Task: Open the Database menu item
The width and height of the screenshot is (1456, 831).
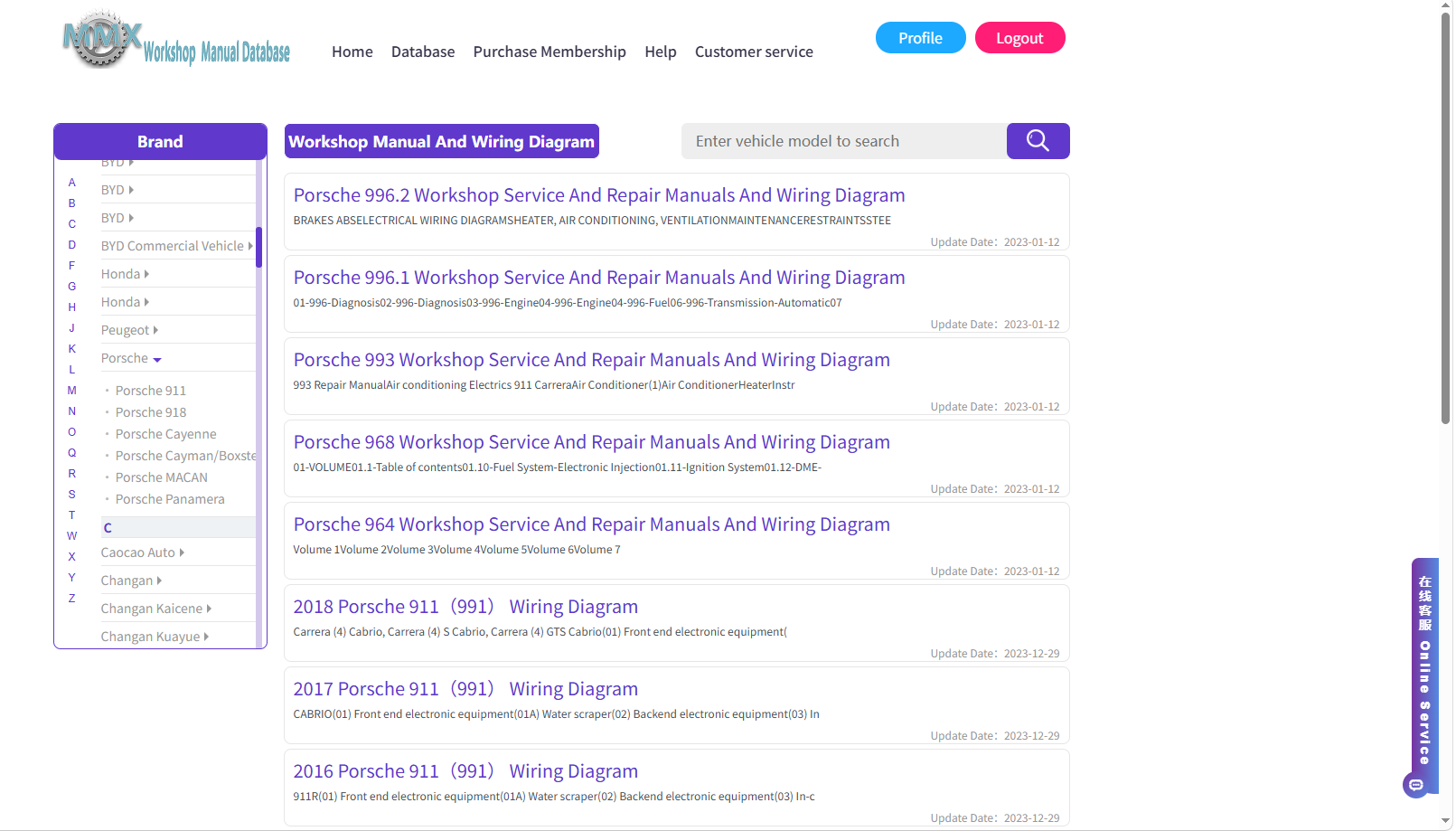Action: 423,52
